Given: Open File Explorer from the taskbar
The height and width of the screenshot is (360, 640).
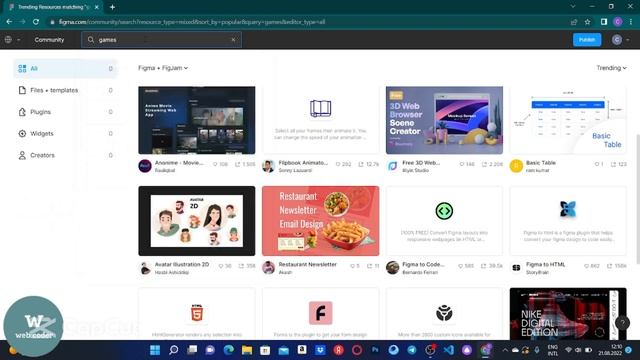Looking at the screenshot, I should (247, 350).
